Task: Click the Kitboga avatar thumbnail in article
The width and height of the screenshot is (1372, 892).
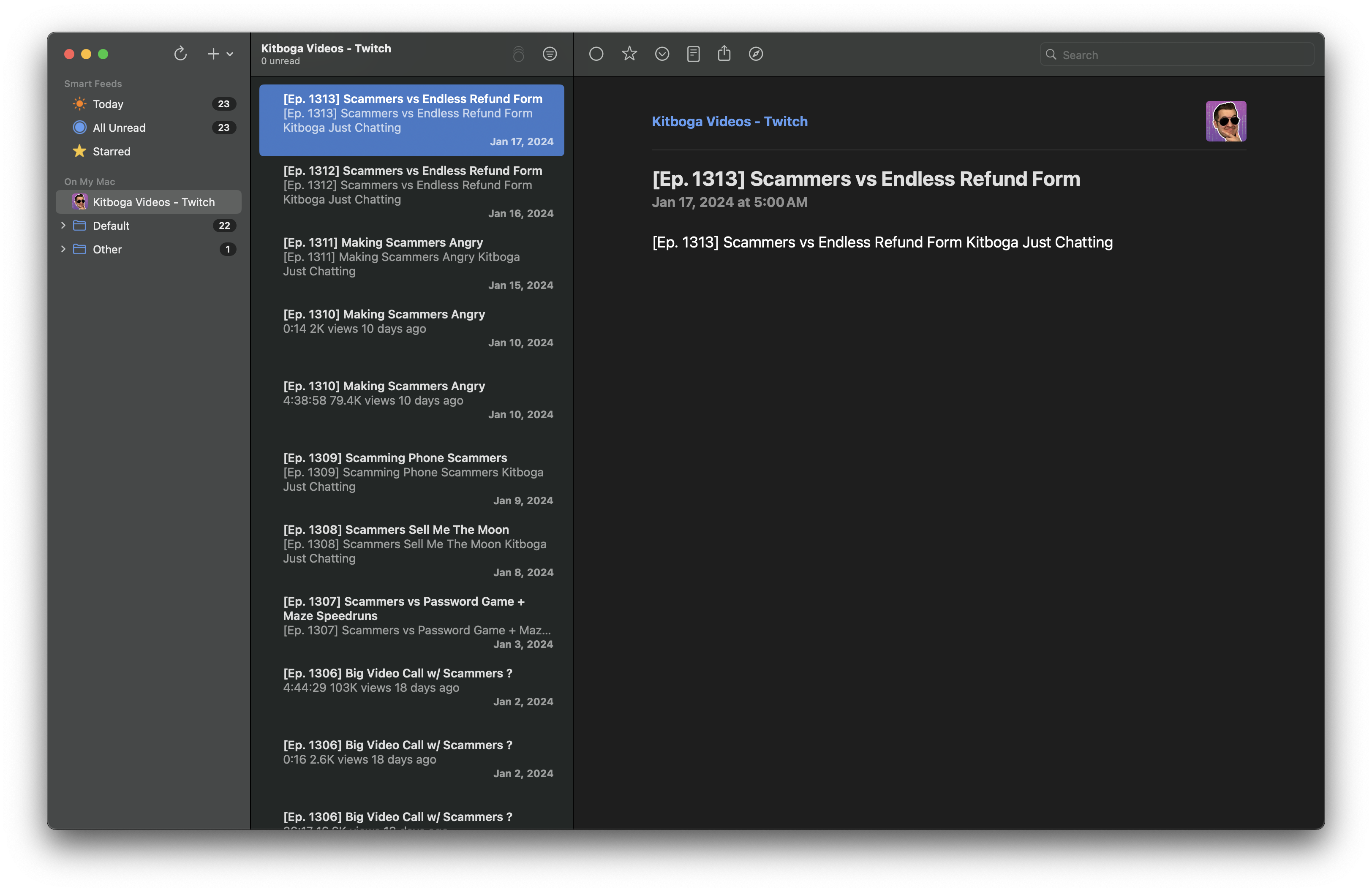Action: [x=1225, y=121]
